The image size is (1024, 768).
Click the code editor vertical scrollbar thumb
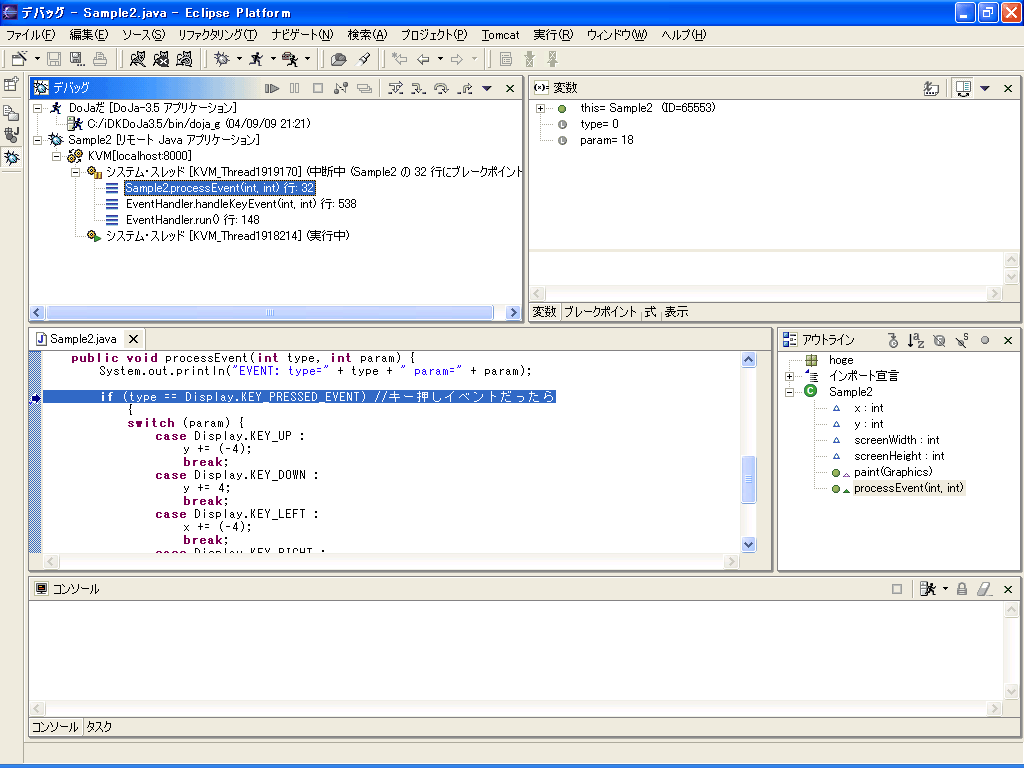(748, 479)
